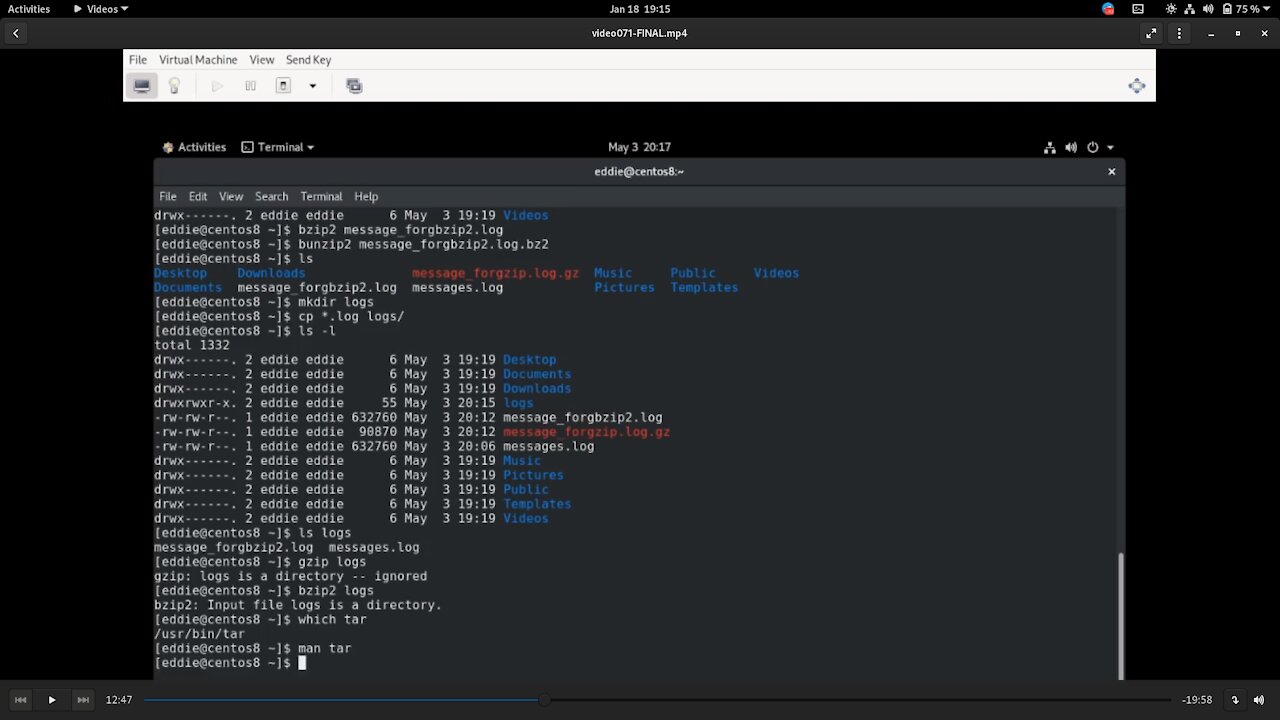The width and height of the screenshot is (1280, 720).
Task: Open terminal Help menu
Action: pyautogui.click(x=366, y=196)
